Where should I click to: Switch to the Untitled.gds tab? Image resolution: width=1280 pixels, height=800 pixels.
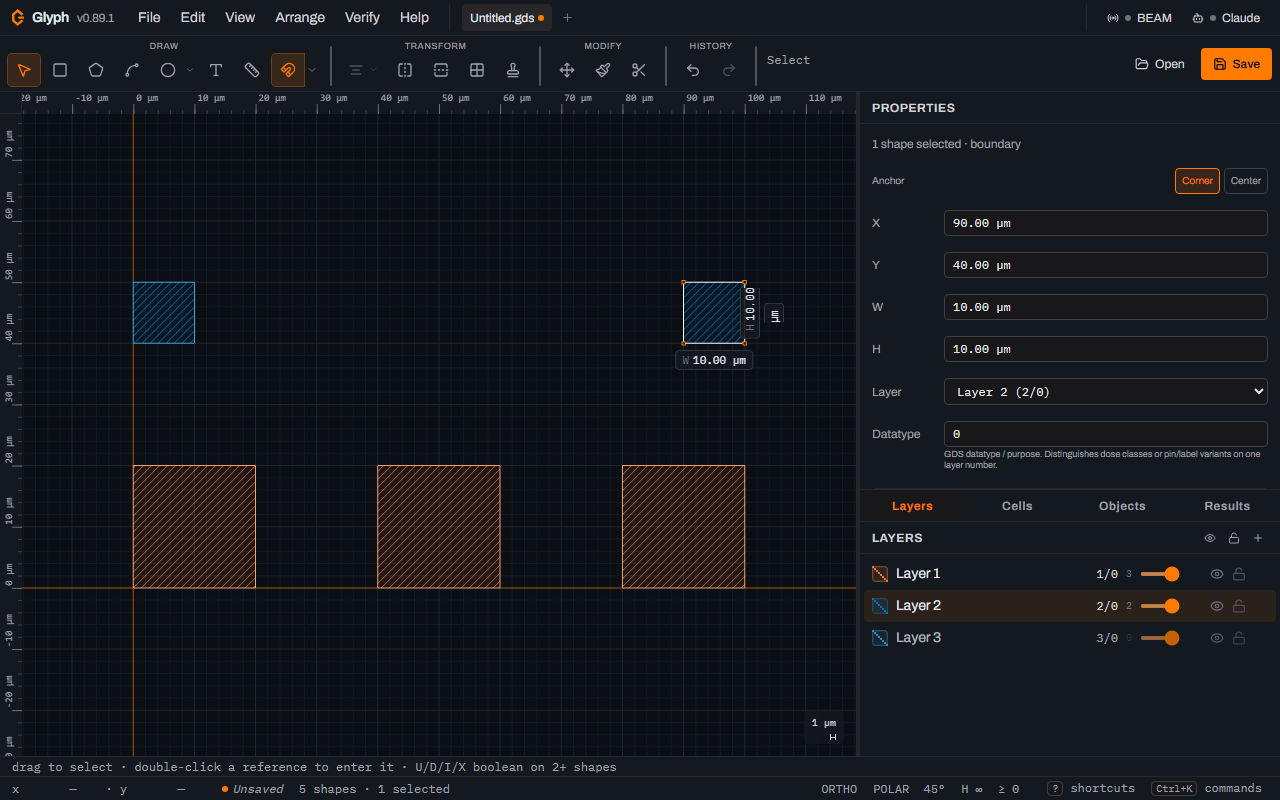pos(507,18)
